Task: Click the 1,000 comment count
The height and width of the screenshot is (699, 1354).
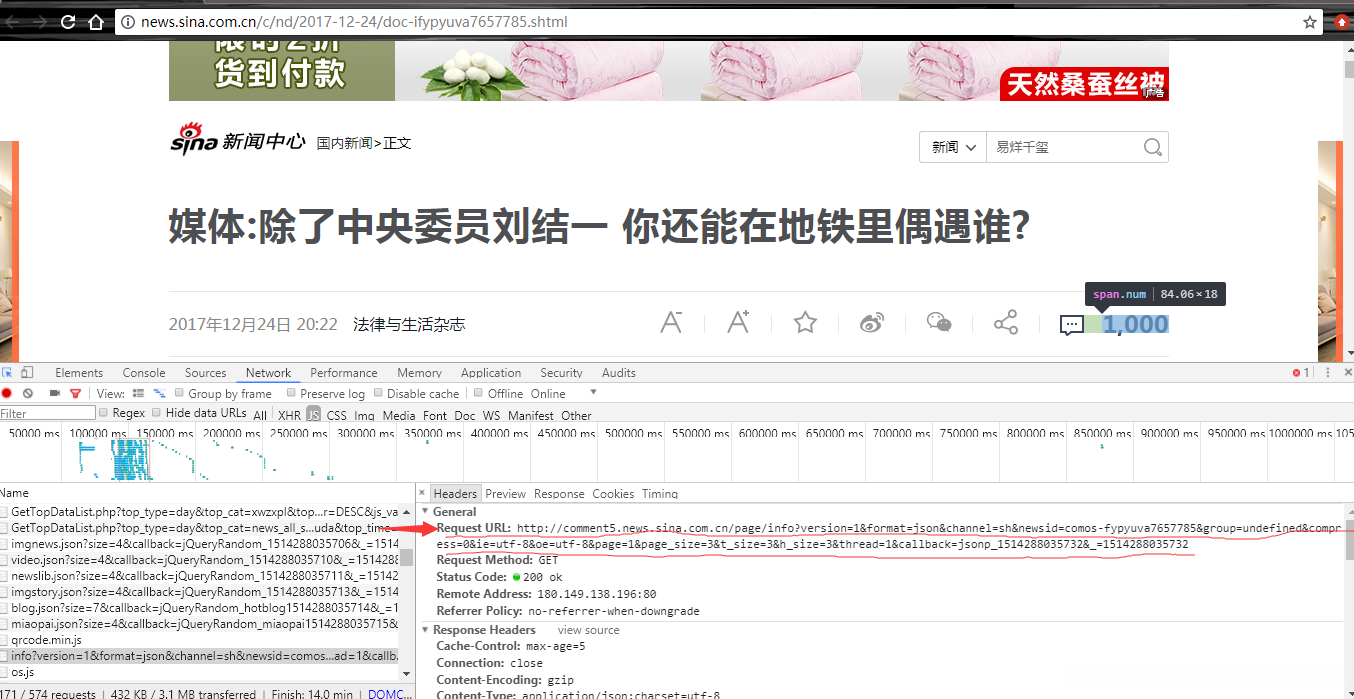Action: click(1135, 324)
